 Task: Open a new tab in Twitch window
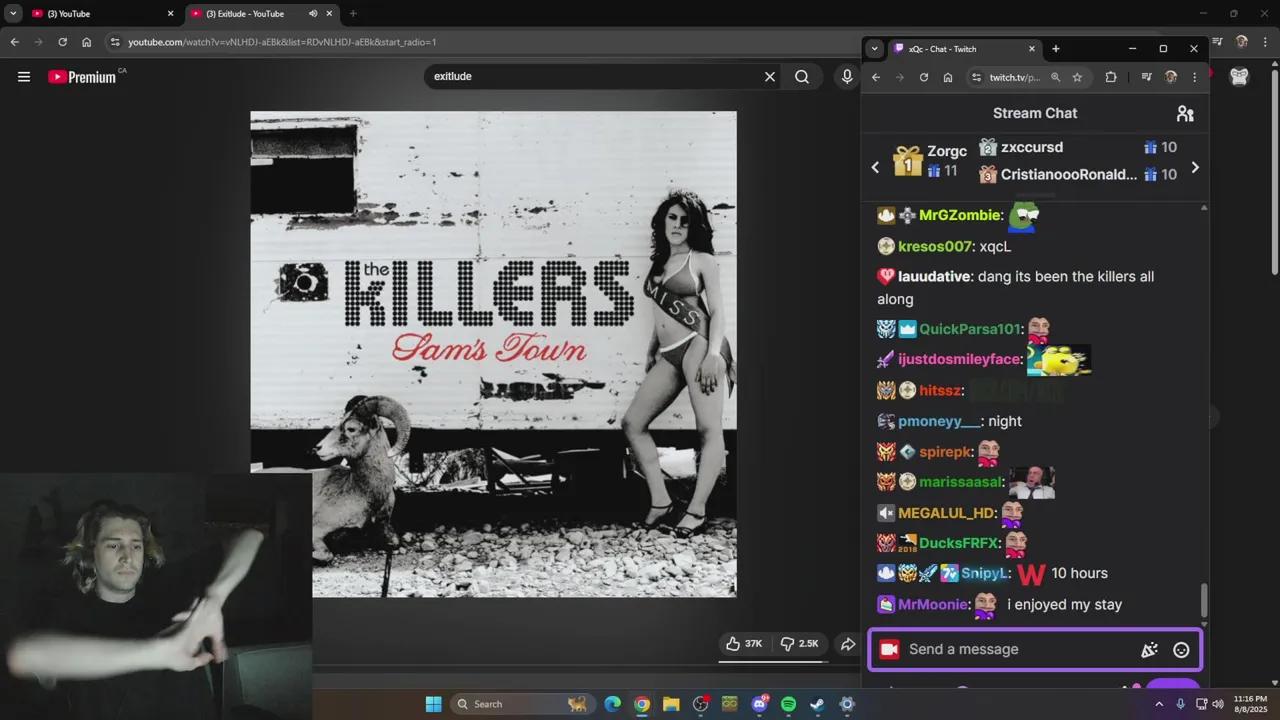1055,49
